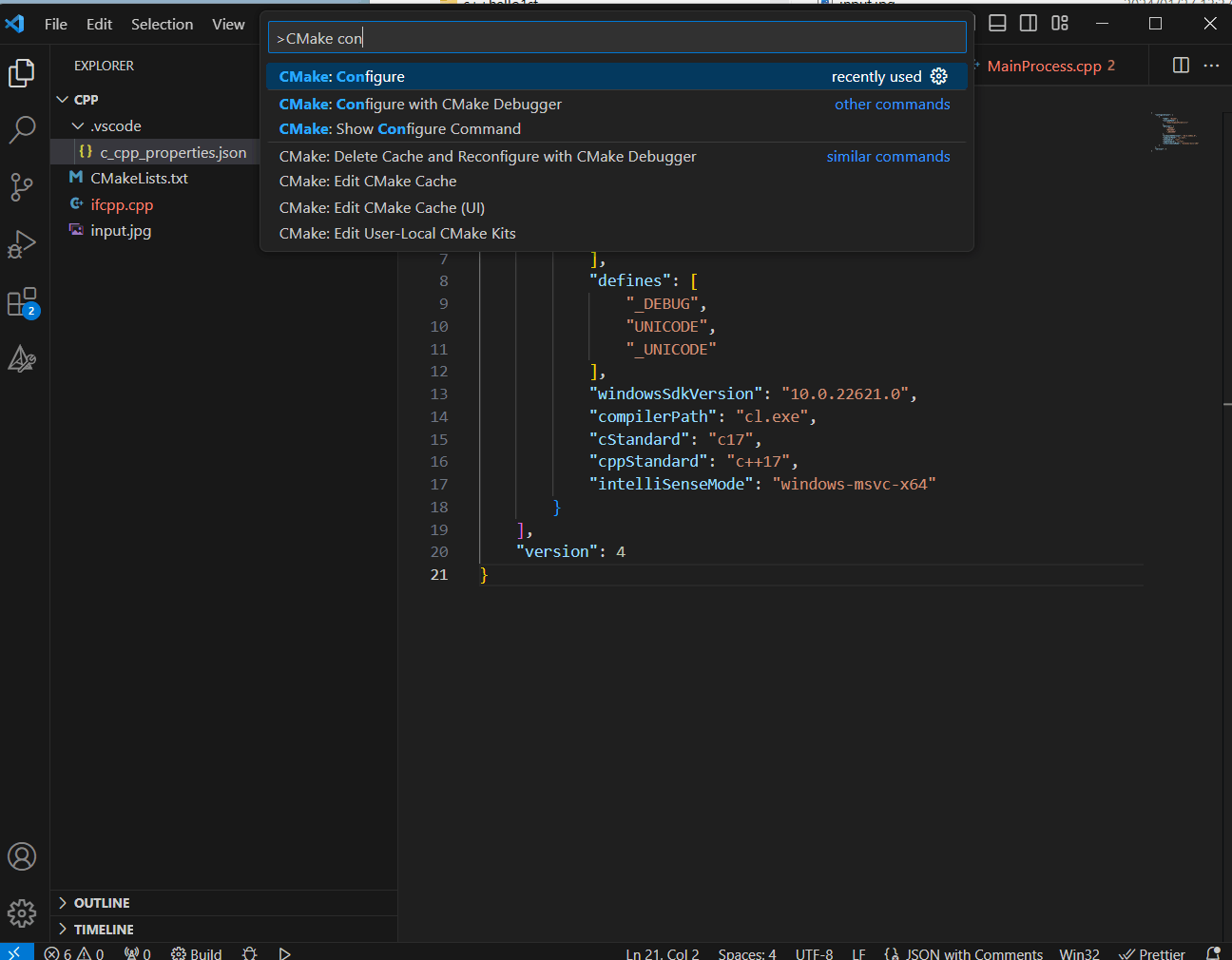
Task: Go to line via Ln 21, Col 2
Action: pyautogui.click(x=663, y=953)
